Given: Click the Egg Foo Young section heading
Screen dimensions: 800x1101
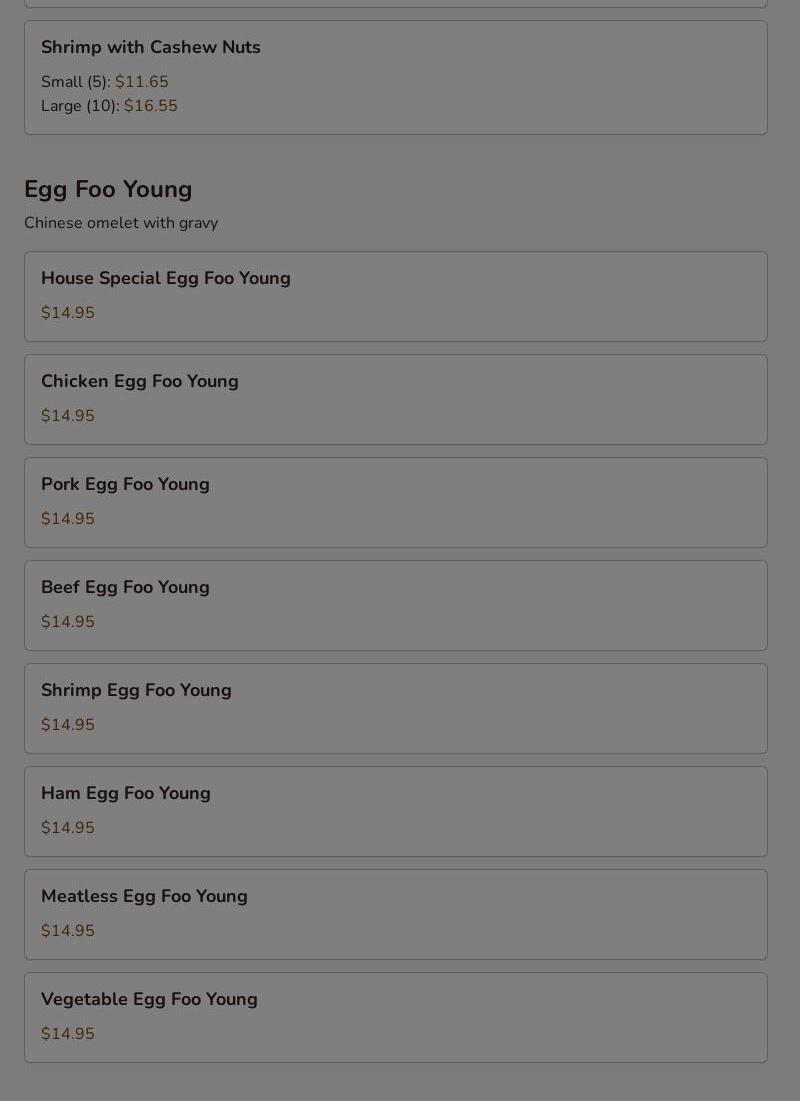Looking at the screenshot, I should pos(108,189).
